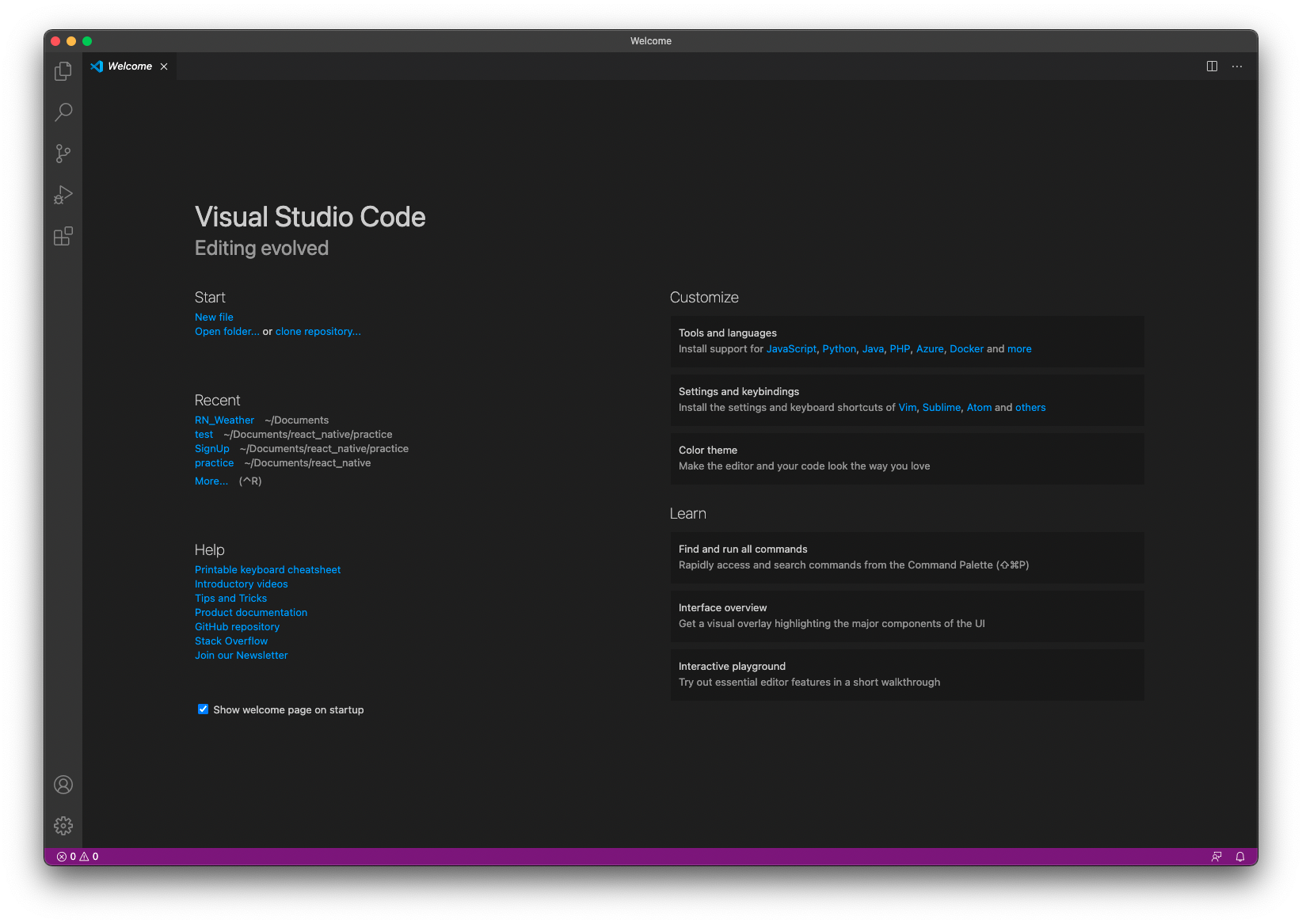The image size is (1302, 924).
Task: Click the Split Editor Right icon
Action: click(1212, 67)
